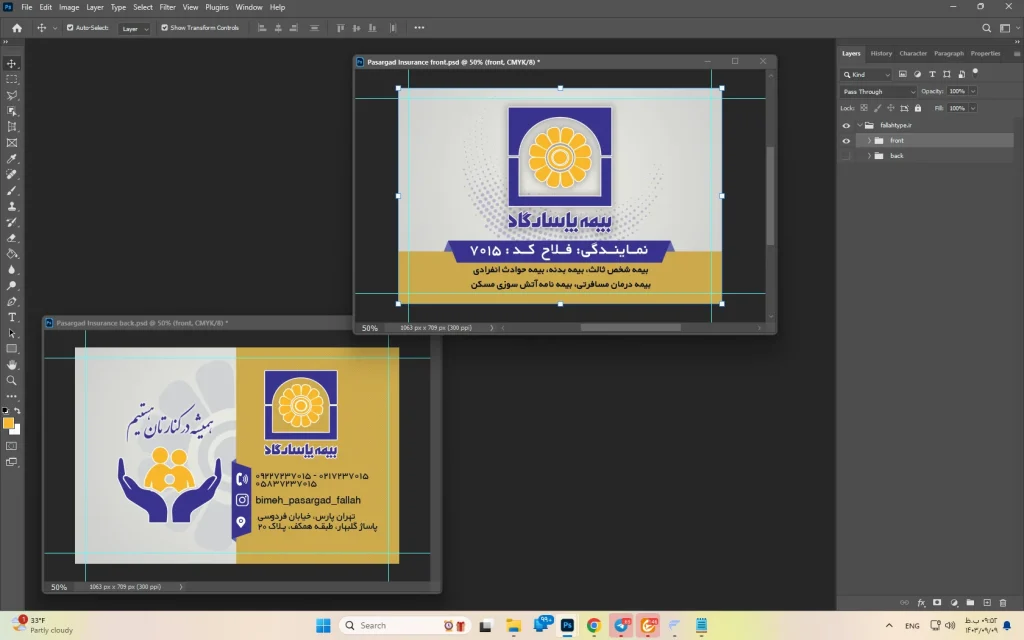The width and height of the screenshot is (1024, 640).
Task: Switch to the Character tab
Action: tap(913, 54)
